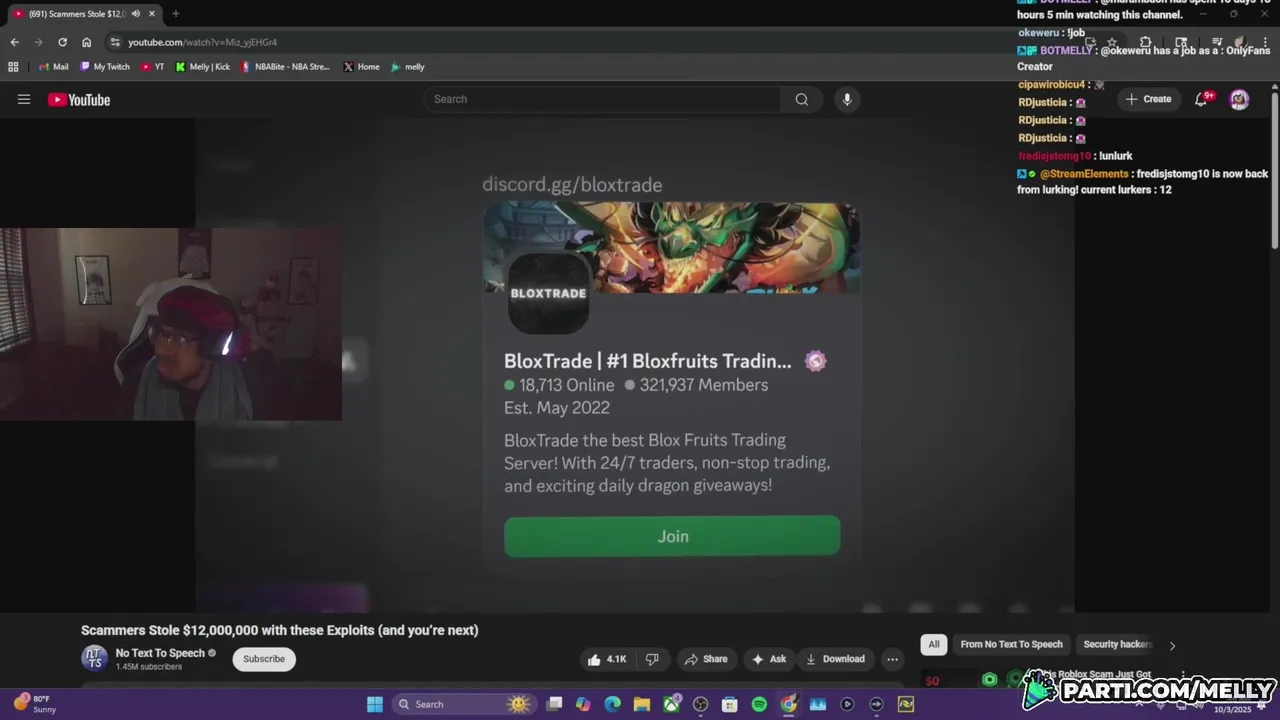The width and height of the screenshot is (1280, 720).
Task: Open site information icon in address bar
Action: coord(115,42)
